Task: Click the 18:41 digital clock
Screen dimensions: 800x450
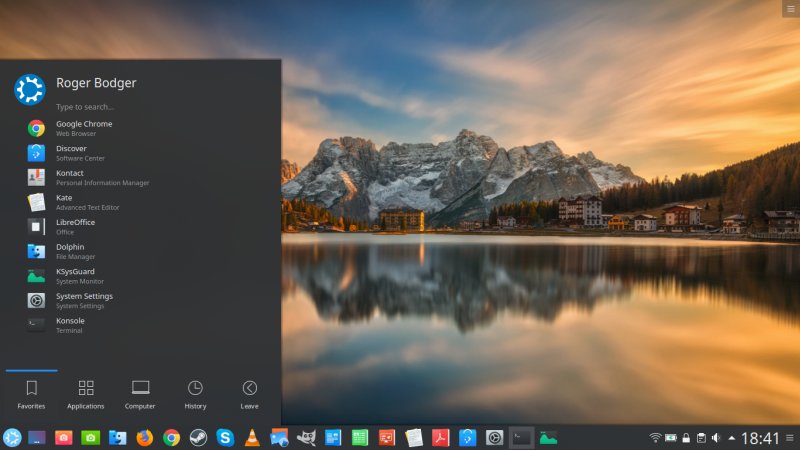Action: (761, 437)
